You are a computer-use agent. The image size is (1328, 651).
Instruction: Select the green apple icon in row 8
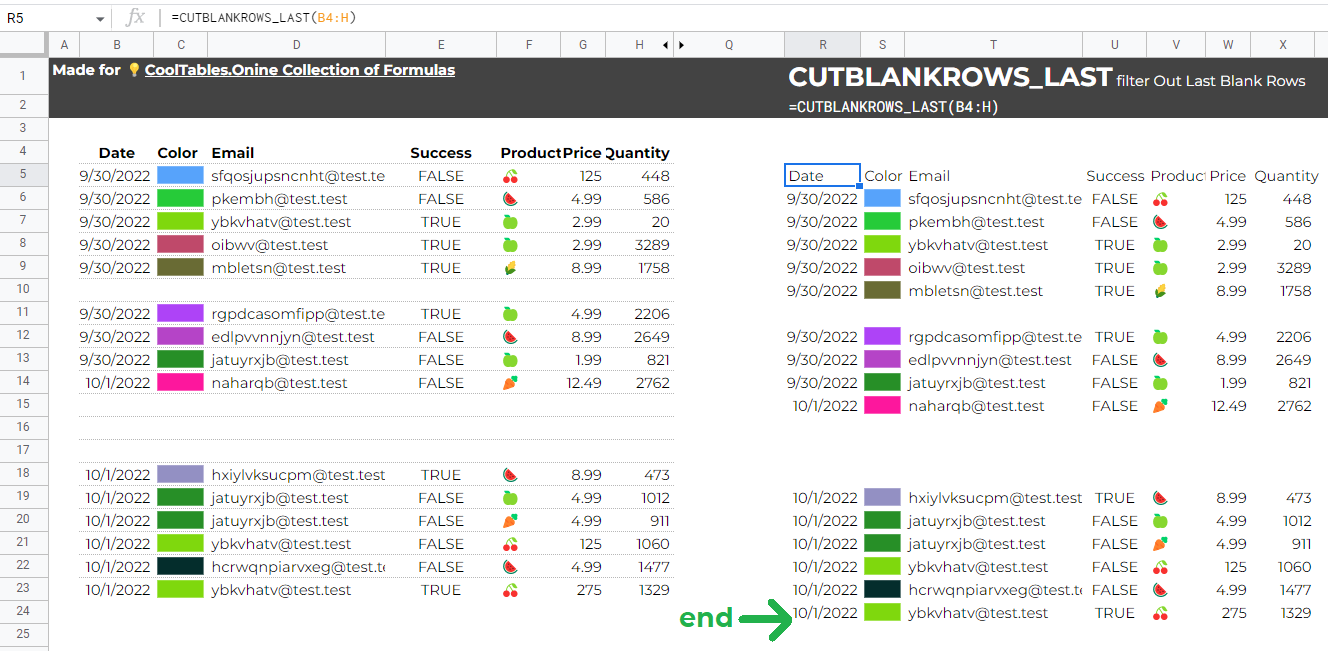coord(510,244)
